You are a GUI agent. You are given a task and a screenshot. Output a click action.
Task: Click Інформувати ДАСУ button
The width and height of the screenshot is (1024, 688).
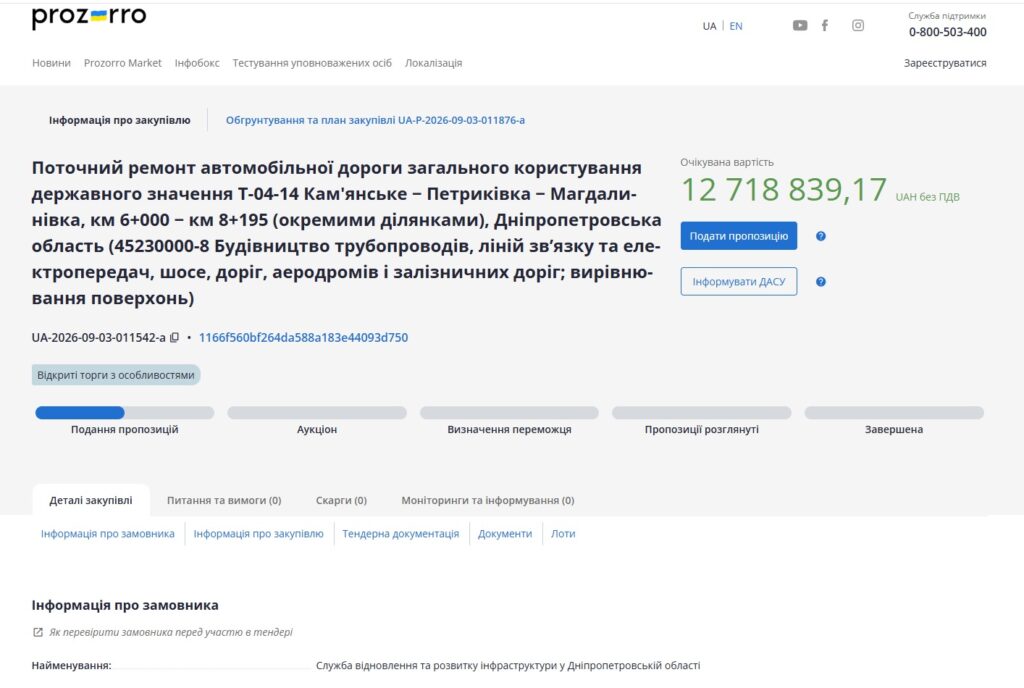click(739, 281)
